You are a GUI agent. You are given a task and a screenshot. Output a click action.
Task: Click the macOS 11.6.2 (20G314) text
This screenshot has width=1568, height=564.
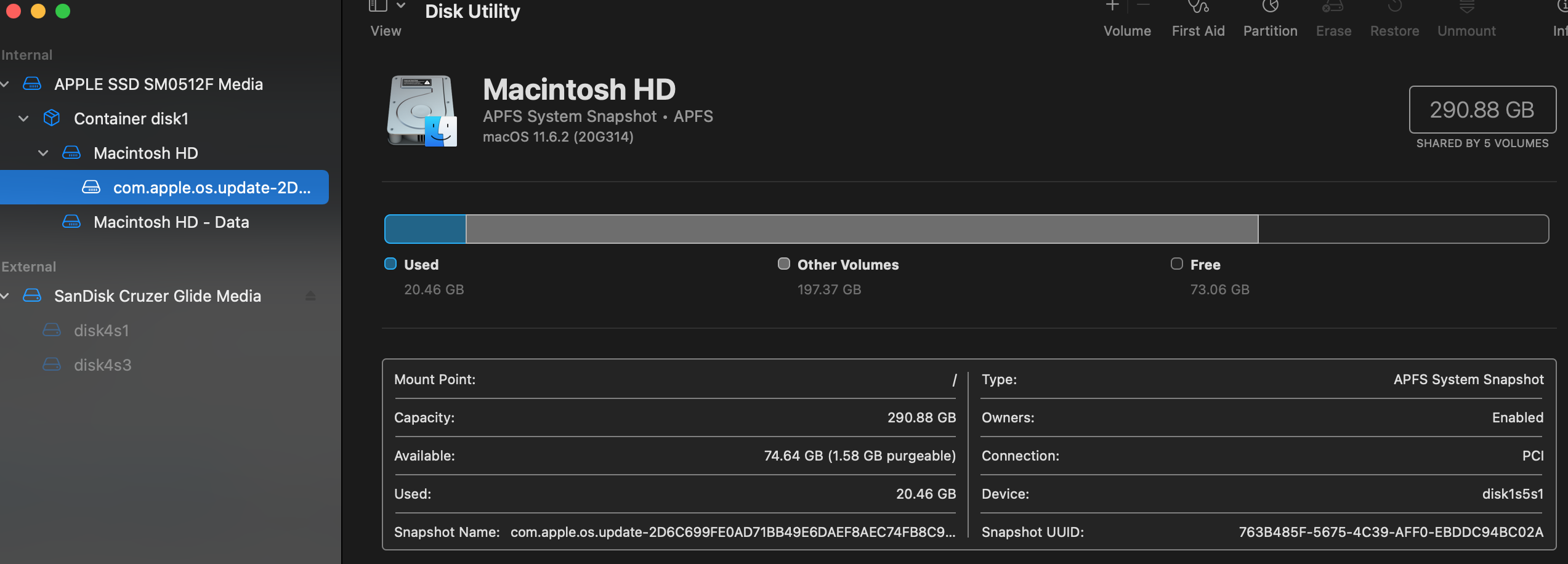tap(558, 137)
